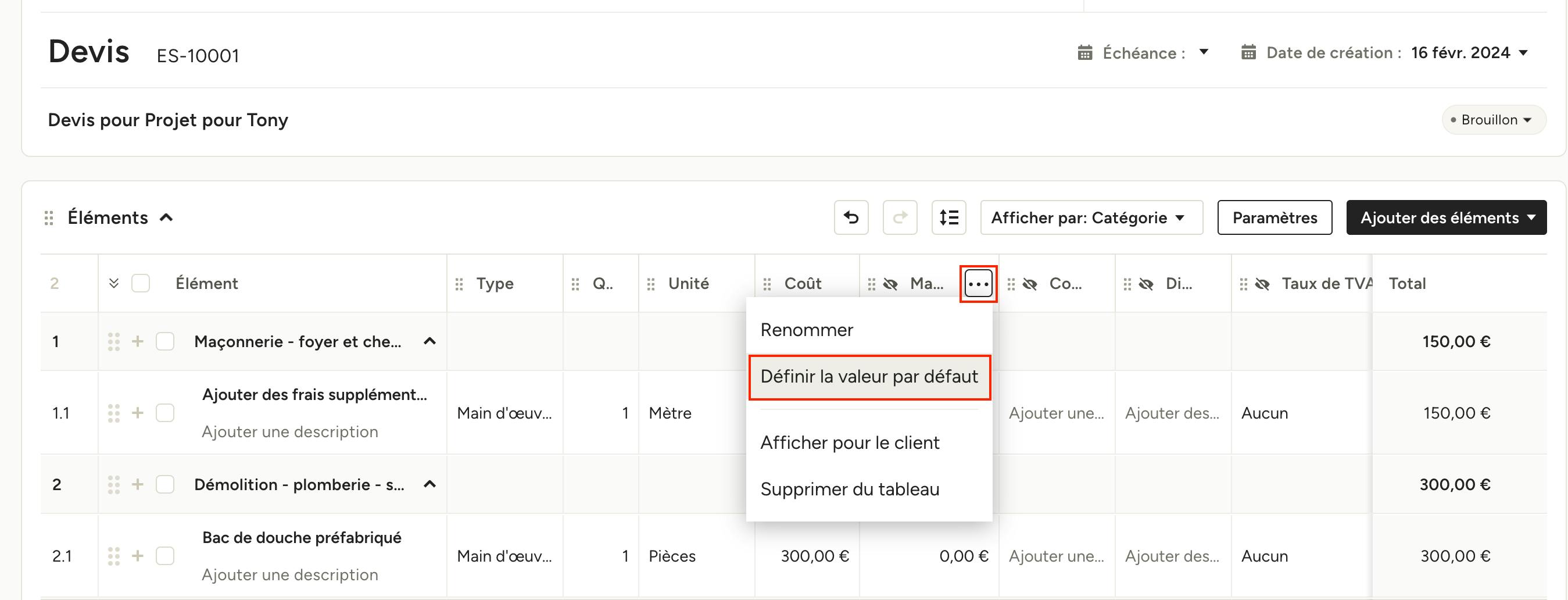This screenshot has height=600, width=1568.
Task: Open Afficher par: Catégorie dropdown
Action: [x=1091, y=217]
